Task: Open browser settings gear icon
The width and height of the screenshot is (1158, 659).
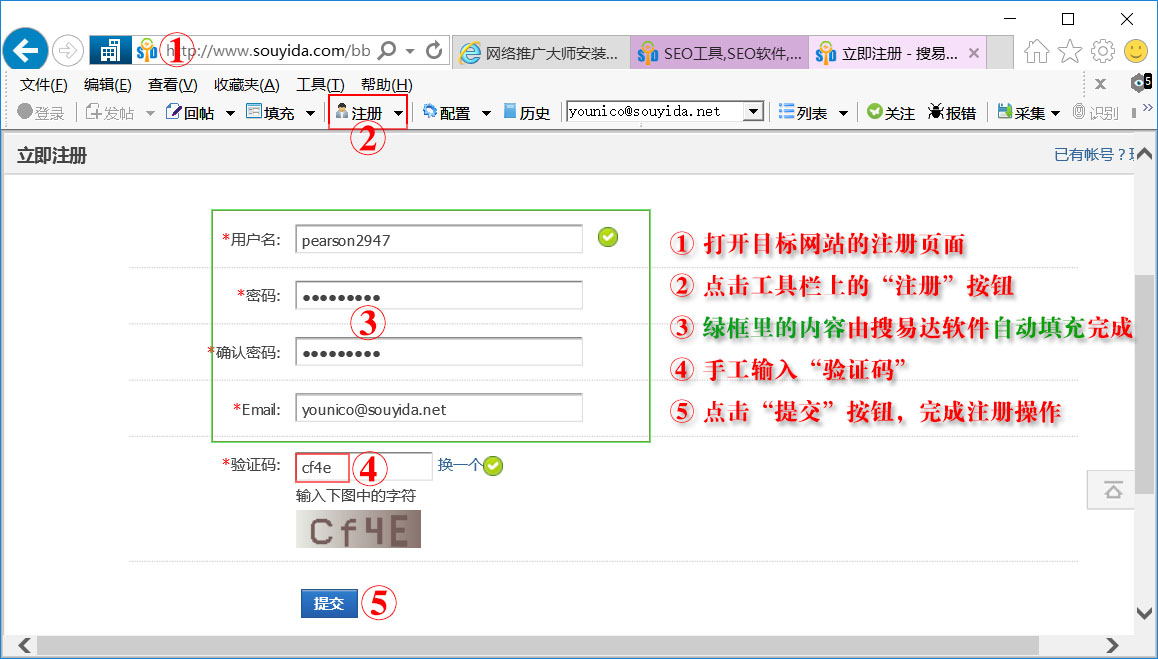Action: pyautogui.click(x=1103, y=51)
